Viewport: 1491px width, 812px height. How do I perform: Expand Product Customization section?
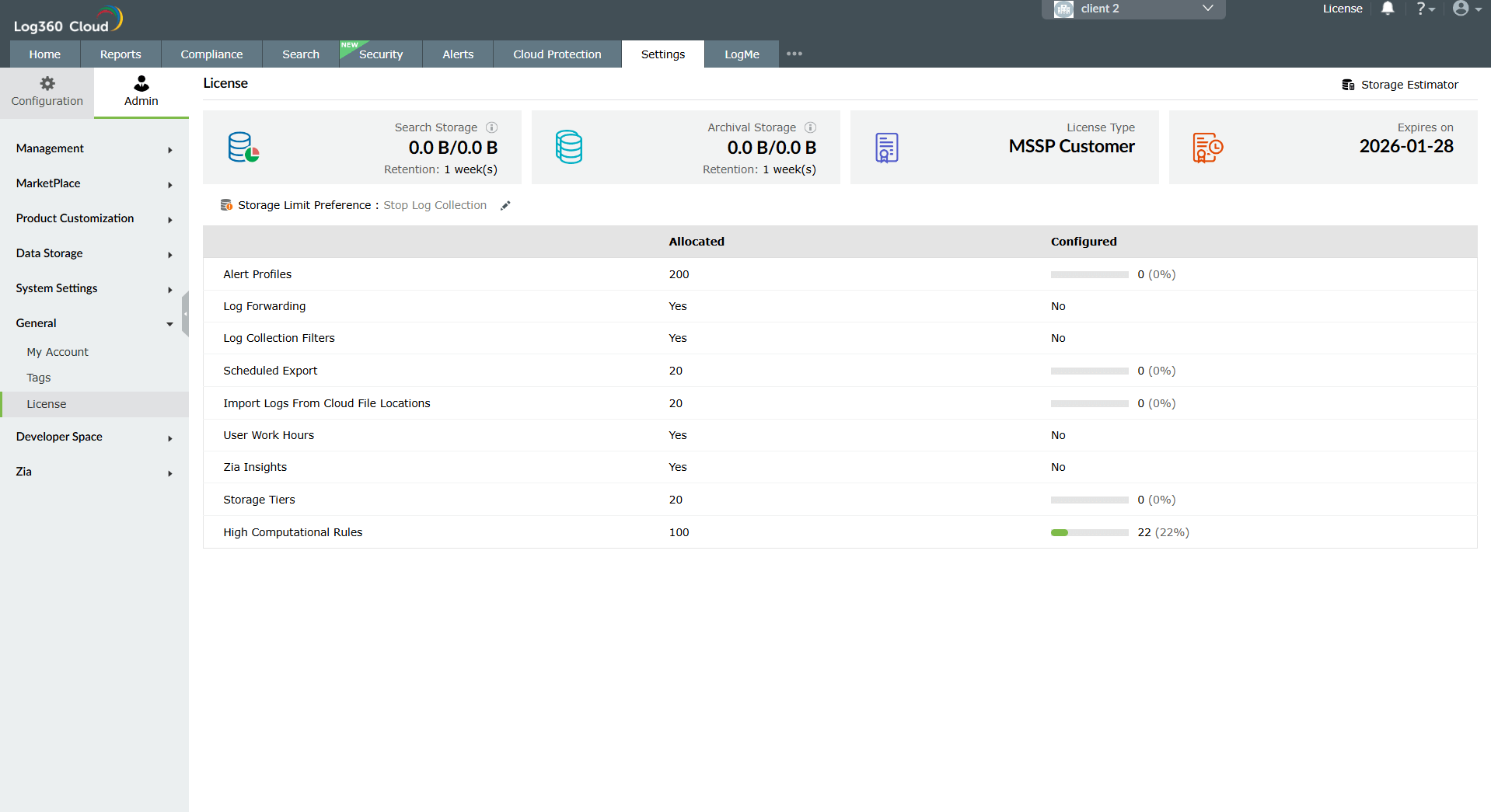coord(94,218)
